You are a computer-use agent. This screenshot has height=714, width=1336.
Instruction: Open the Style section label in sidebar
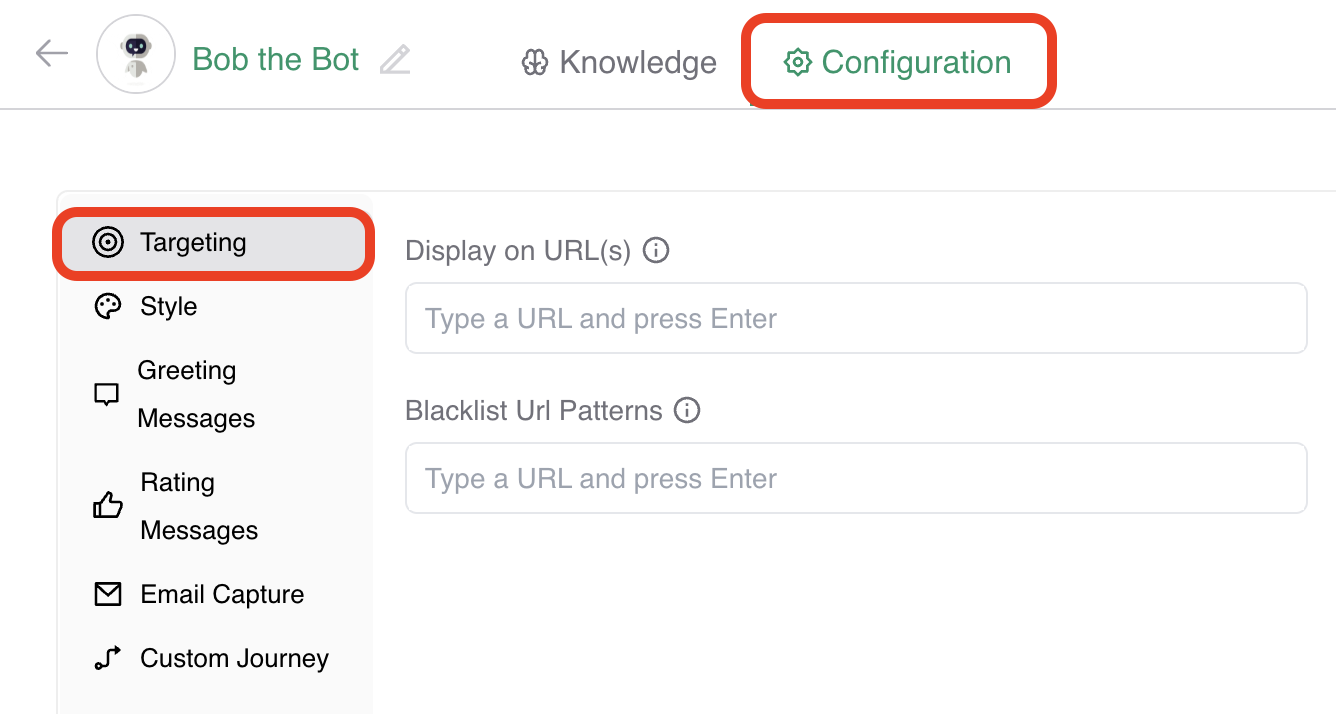coord(169,306)
